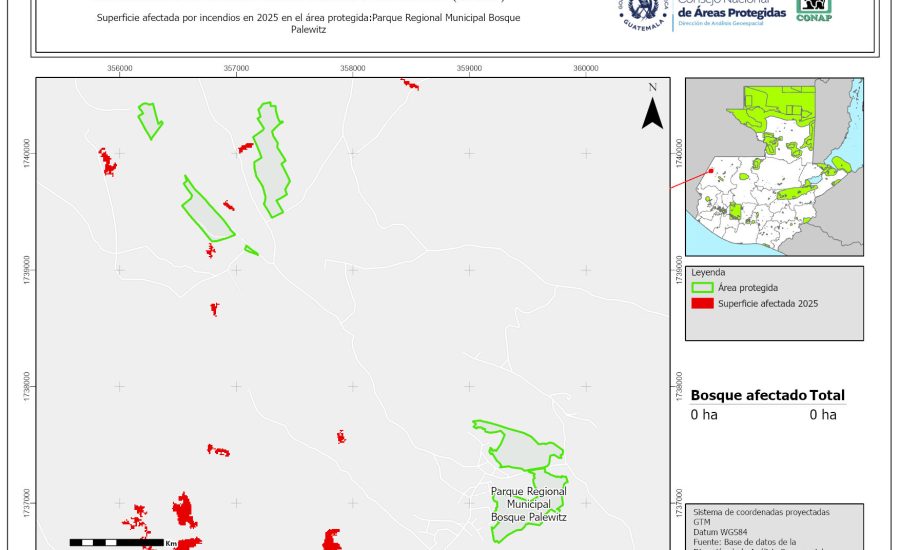900x550 pixels.
Task: Click the Parque Regional Municipal Bosque Palewitz label
Action: point(528,504)
